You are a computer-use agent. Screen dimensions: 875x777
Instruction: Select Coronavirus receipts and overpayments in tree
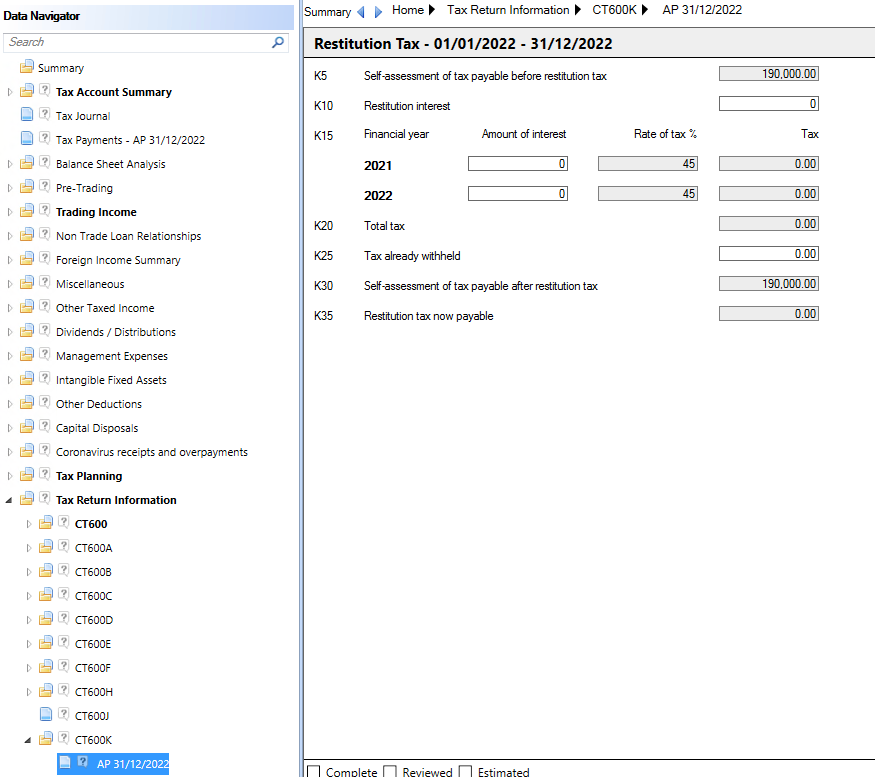click(x=152, y=452)
